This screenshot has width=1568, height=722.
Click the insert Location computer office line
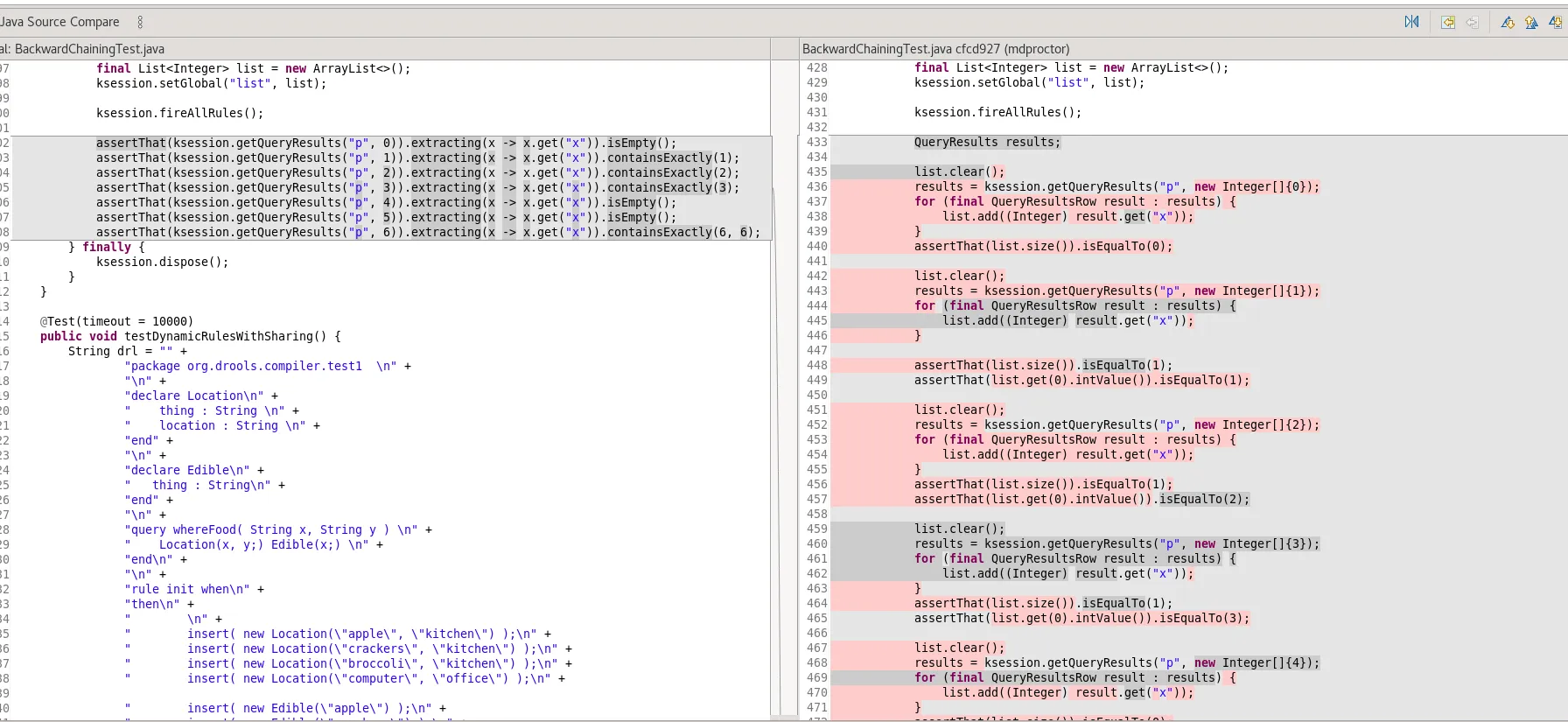[345, 678]
